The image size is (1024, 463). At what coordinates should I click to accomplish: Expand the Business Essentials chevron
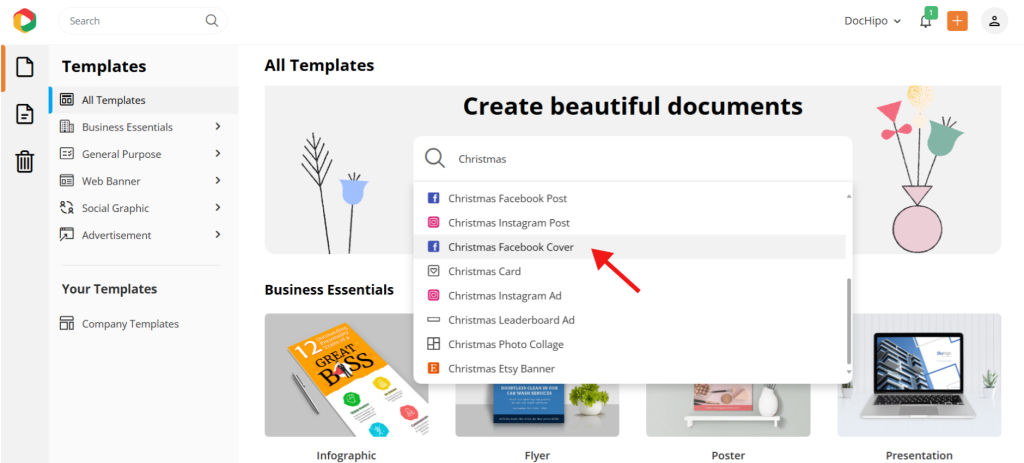coord(218,127)
